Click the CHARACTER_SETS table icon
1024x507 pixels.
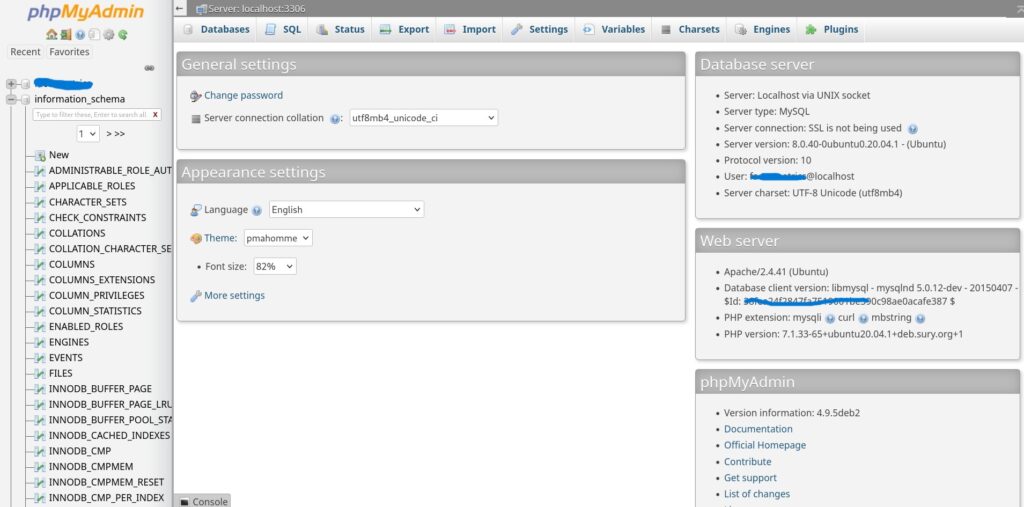click(x=40, y=203)
